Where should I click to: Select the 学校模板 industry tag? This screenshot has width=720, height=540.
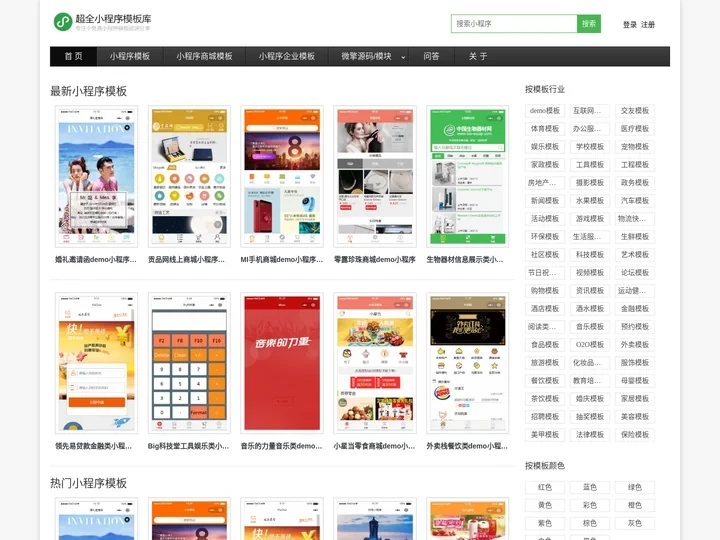pos(590,146)
